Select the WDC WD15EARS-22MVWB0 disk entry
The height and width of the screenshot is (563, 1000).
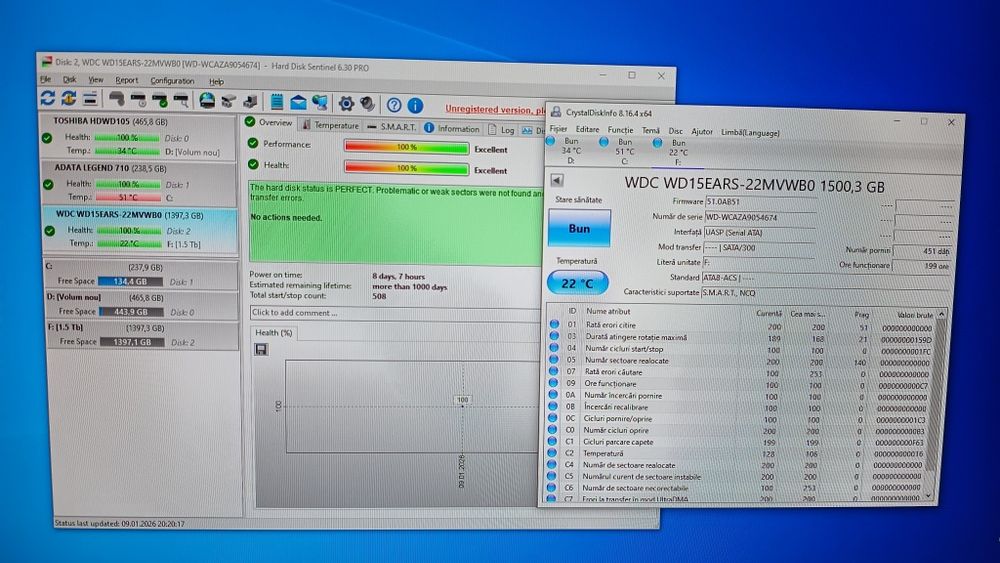[139, 230]
